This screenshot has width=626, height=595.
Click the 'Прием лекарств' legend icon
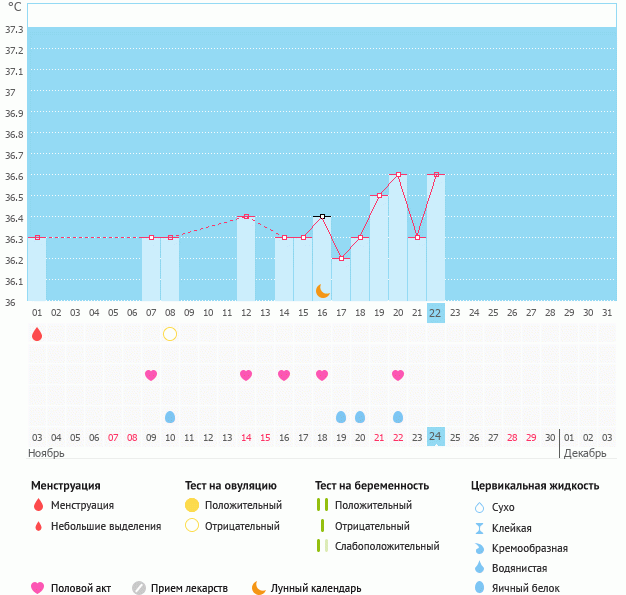139,588
